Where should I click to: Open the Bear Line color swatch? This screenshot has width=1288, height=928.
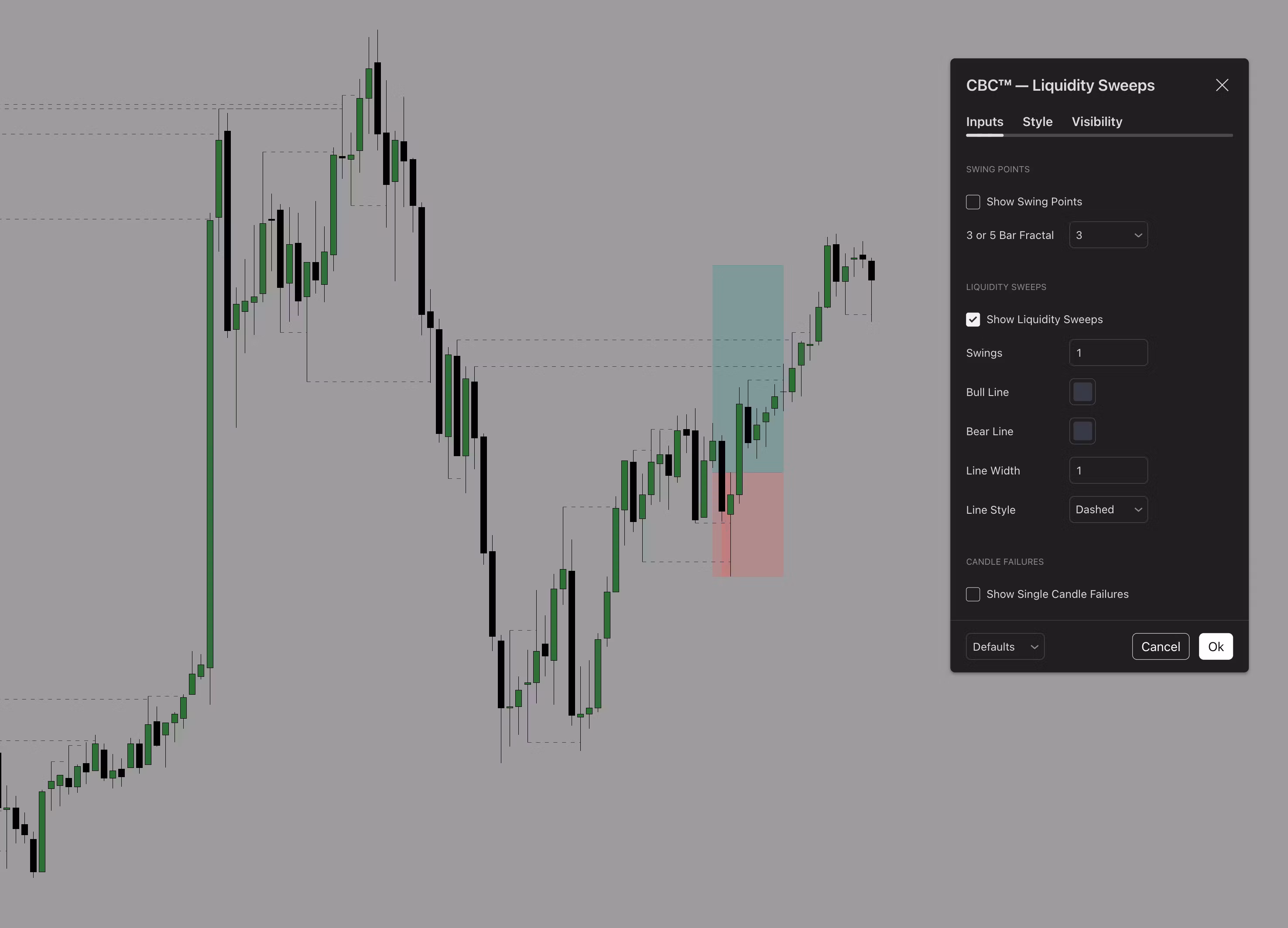pyautogui.click(x=1082, y=431)
